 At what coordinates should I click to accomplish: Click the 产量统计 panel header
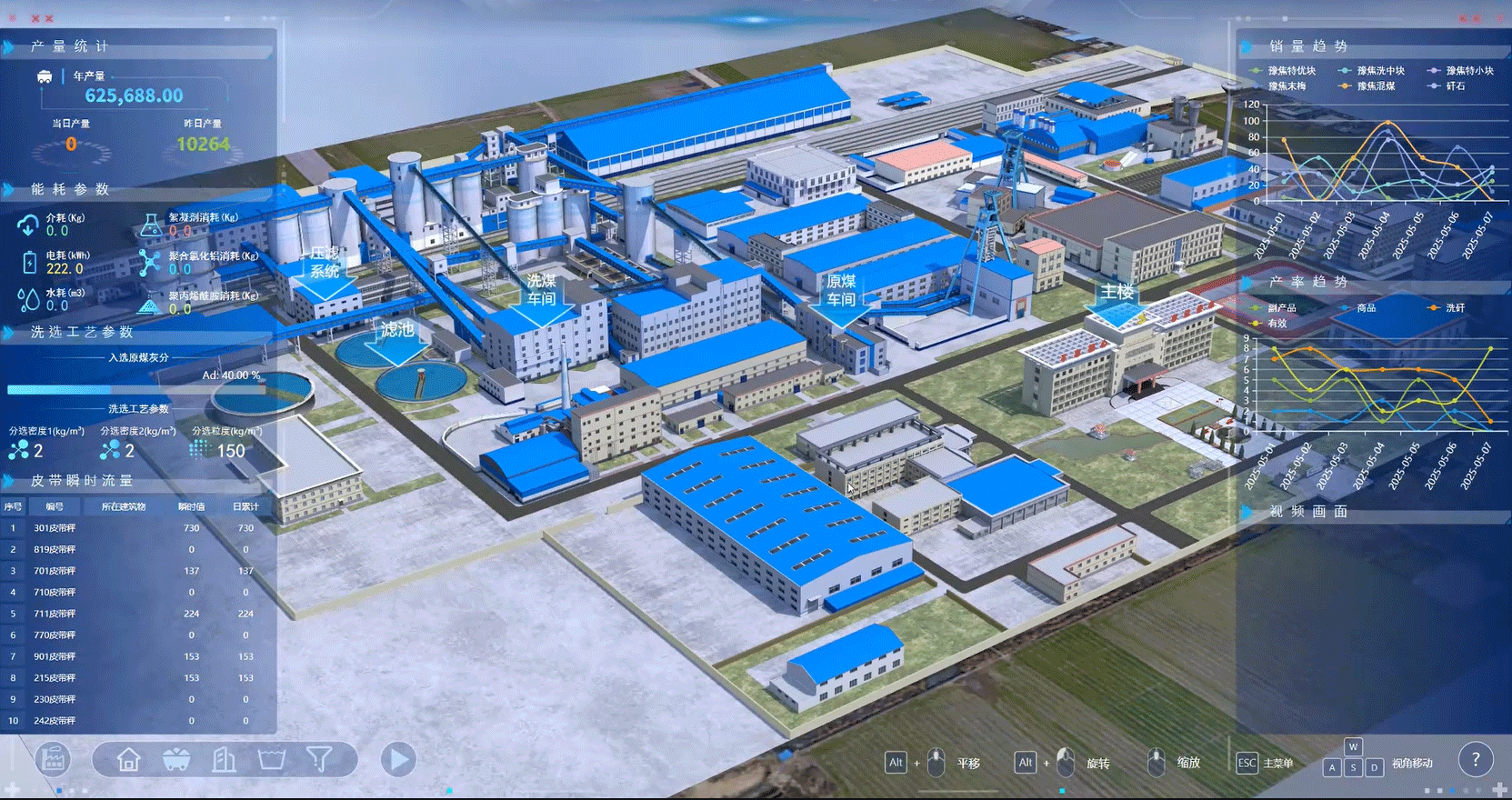click(70, 46)
